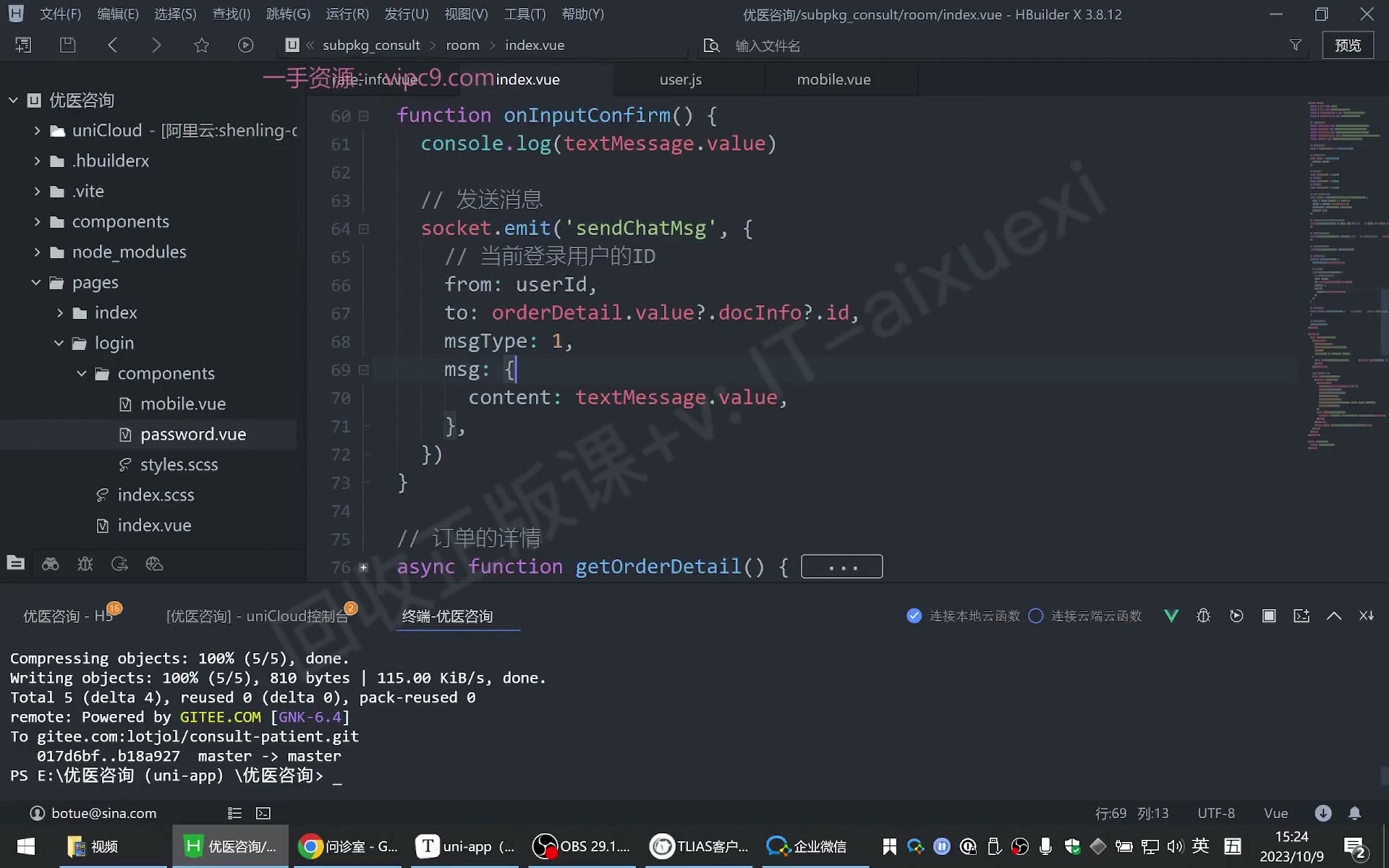Collapse the pages folder

click(x=36, y=282)
